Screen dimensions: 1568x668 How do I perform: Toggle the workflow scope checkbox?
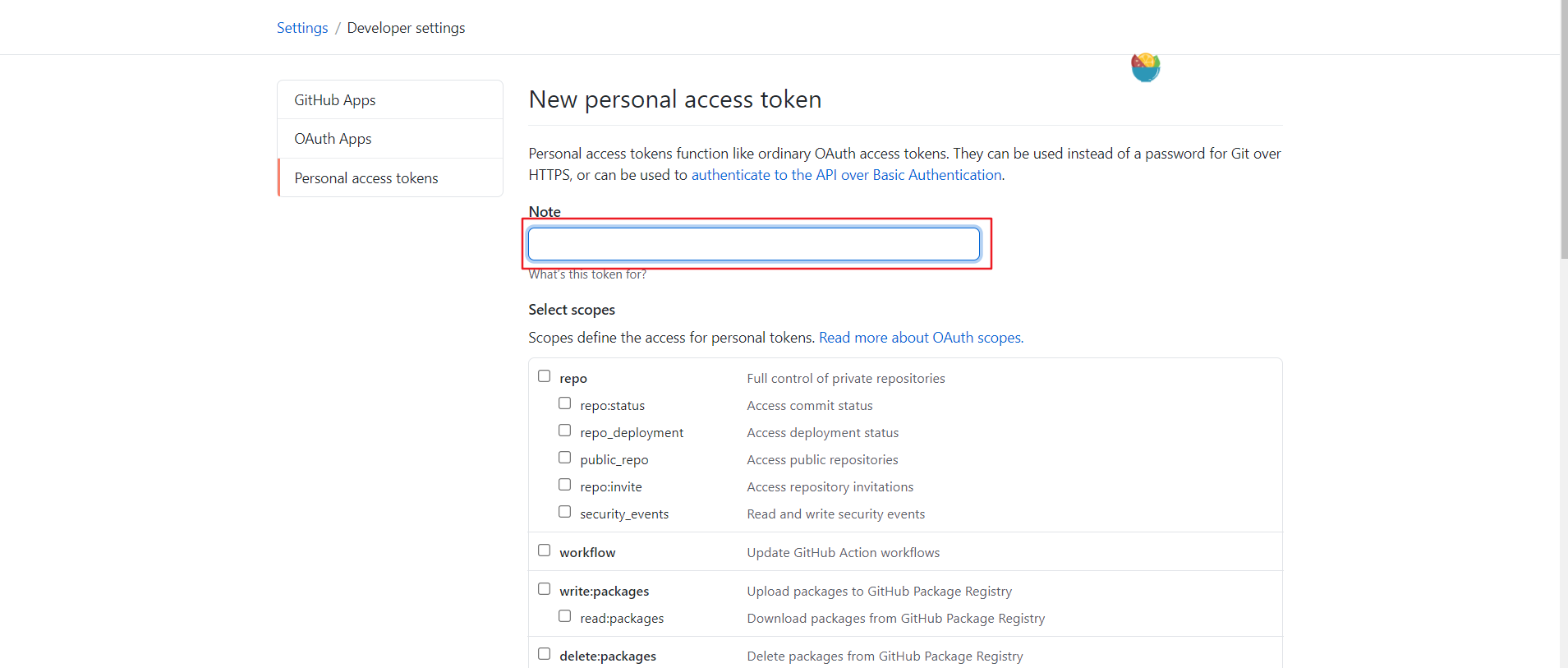(x=544, y=551)
